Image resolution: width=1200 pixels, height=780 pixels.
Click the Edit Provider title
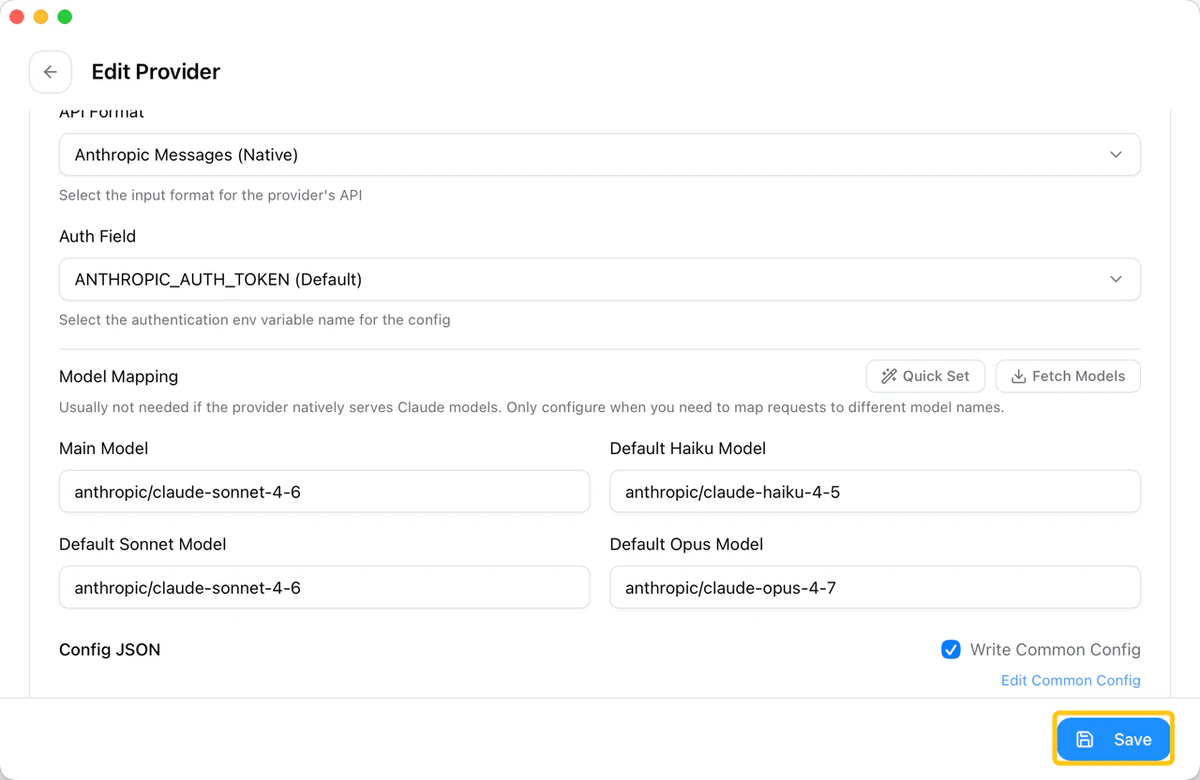pos(156,72)
